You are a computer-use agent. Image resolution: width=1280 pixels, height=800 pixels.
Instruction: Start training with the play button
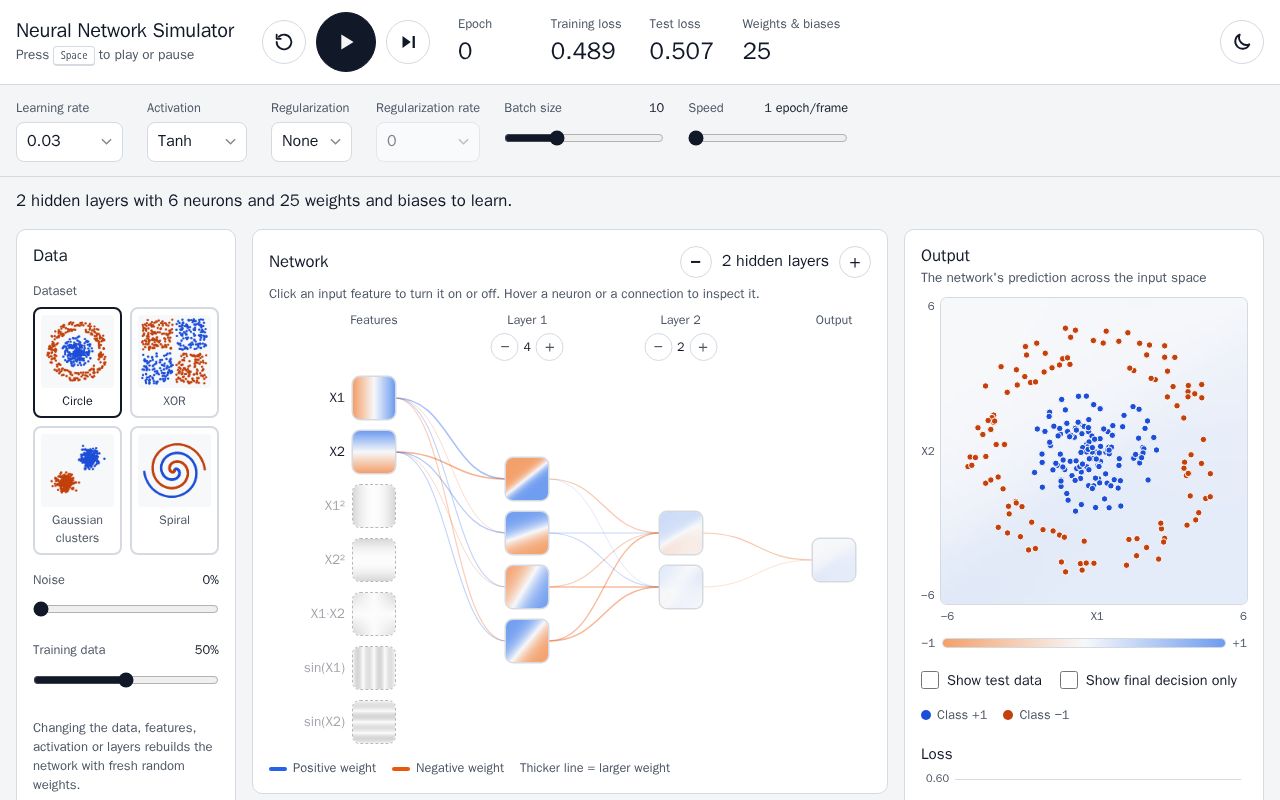tap(346, 42)
